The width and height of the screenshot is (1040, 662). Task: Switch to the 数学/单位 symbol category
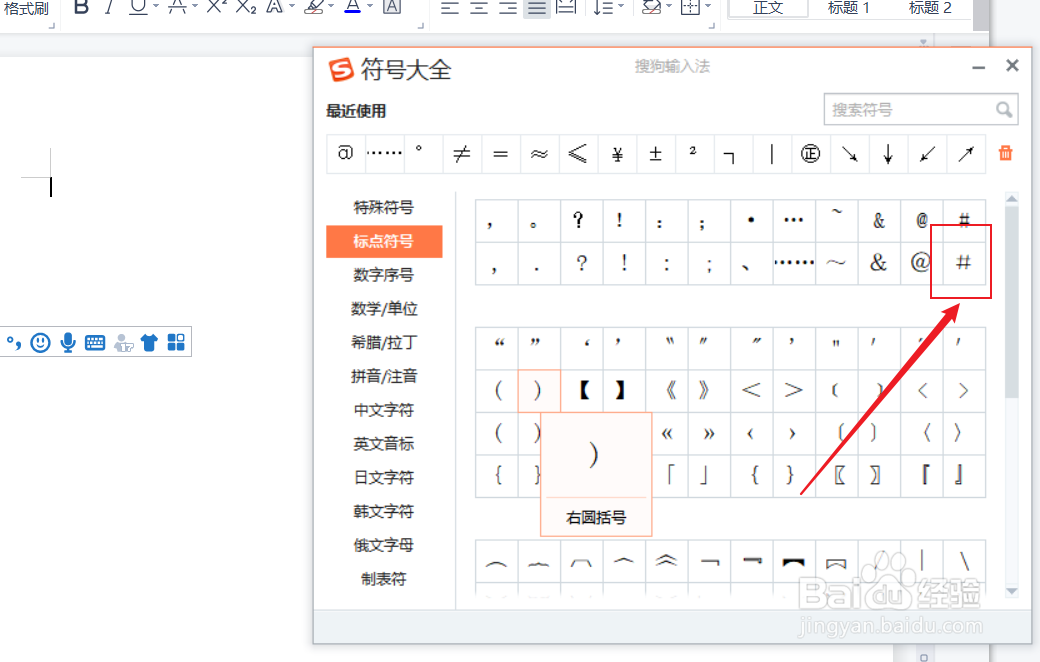[384, 308]
